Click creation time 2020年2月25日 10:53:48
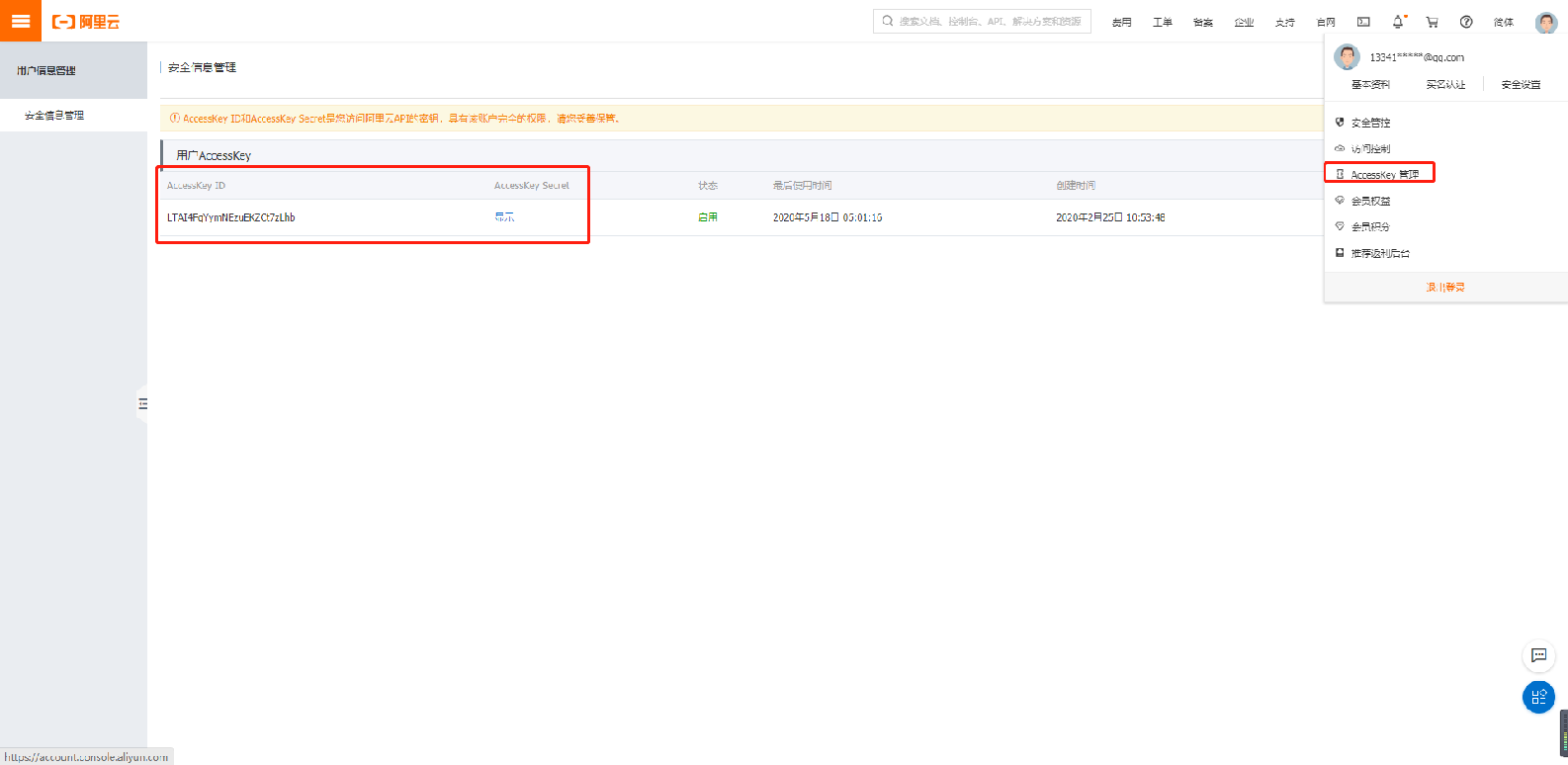This screenshot has height=765, width=1568. [x=1110, y=217]
